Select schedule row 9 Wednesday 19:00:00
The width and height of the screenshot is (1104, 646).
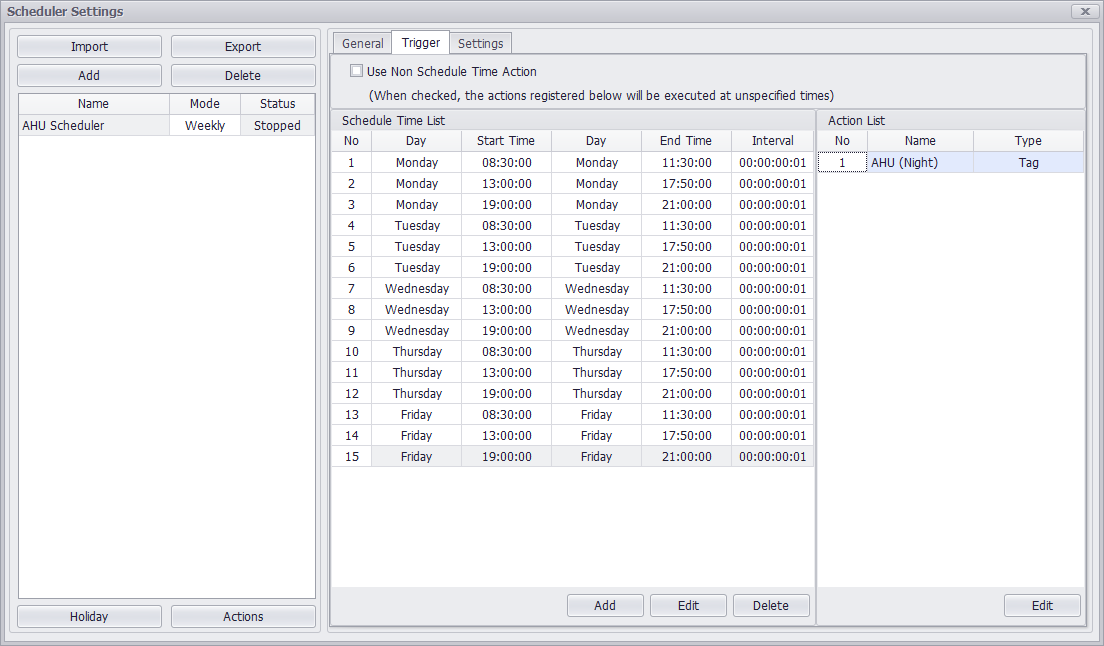point(505,331)
